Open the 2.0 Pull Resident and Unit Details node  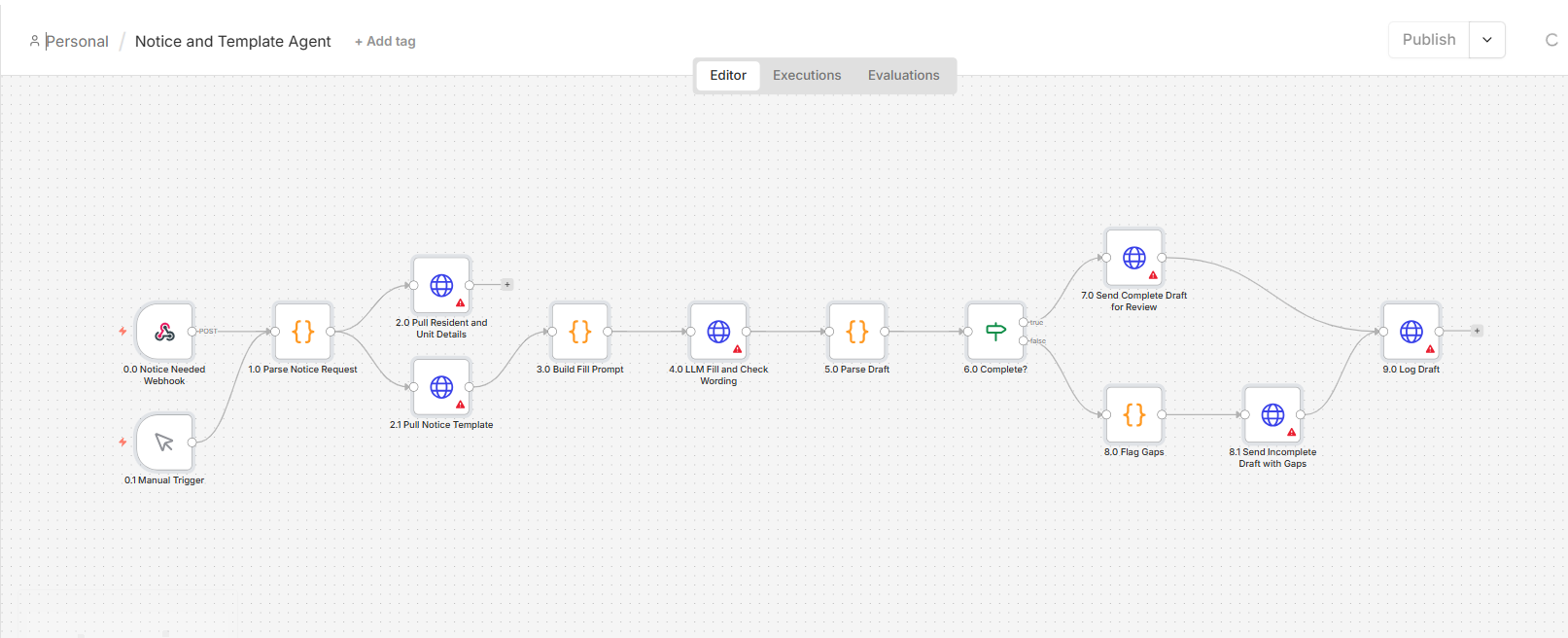tap(441, 285)
